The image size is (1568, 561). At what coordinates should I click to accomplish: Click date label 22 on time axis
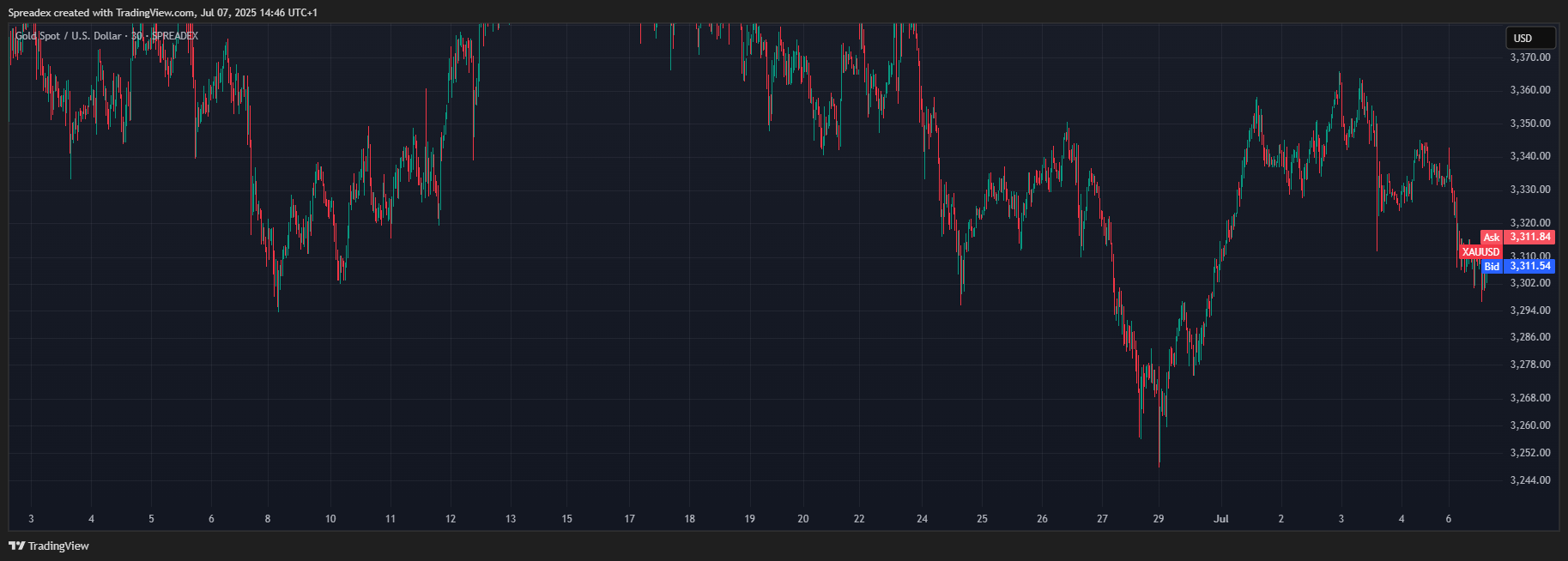click(859, 519)
